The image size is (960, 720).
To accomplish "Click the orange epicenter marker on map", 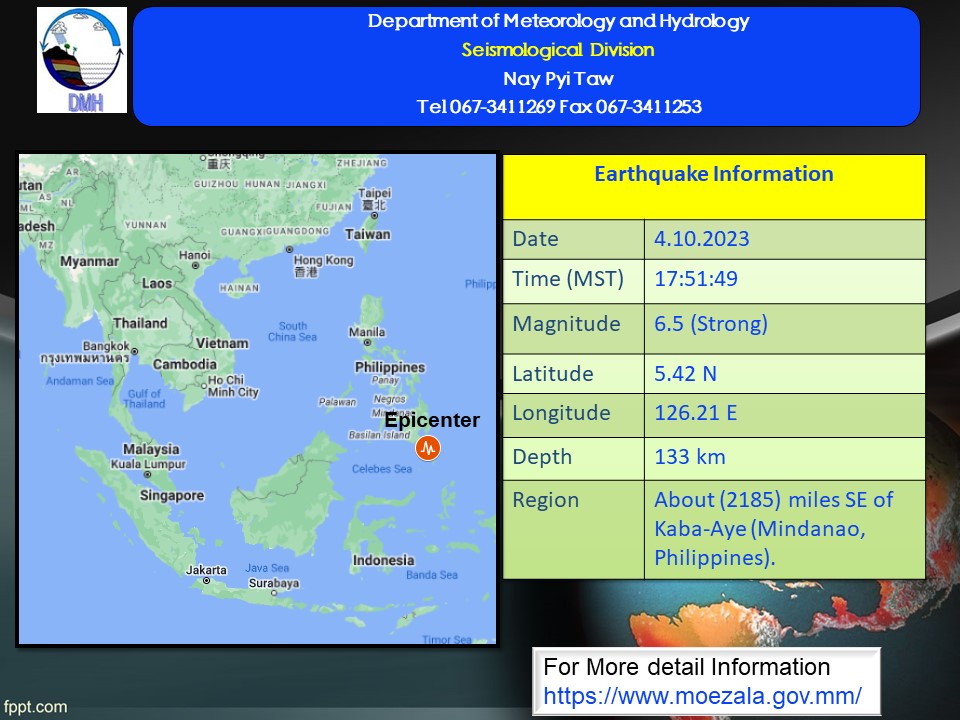I will [428, 448].
